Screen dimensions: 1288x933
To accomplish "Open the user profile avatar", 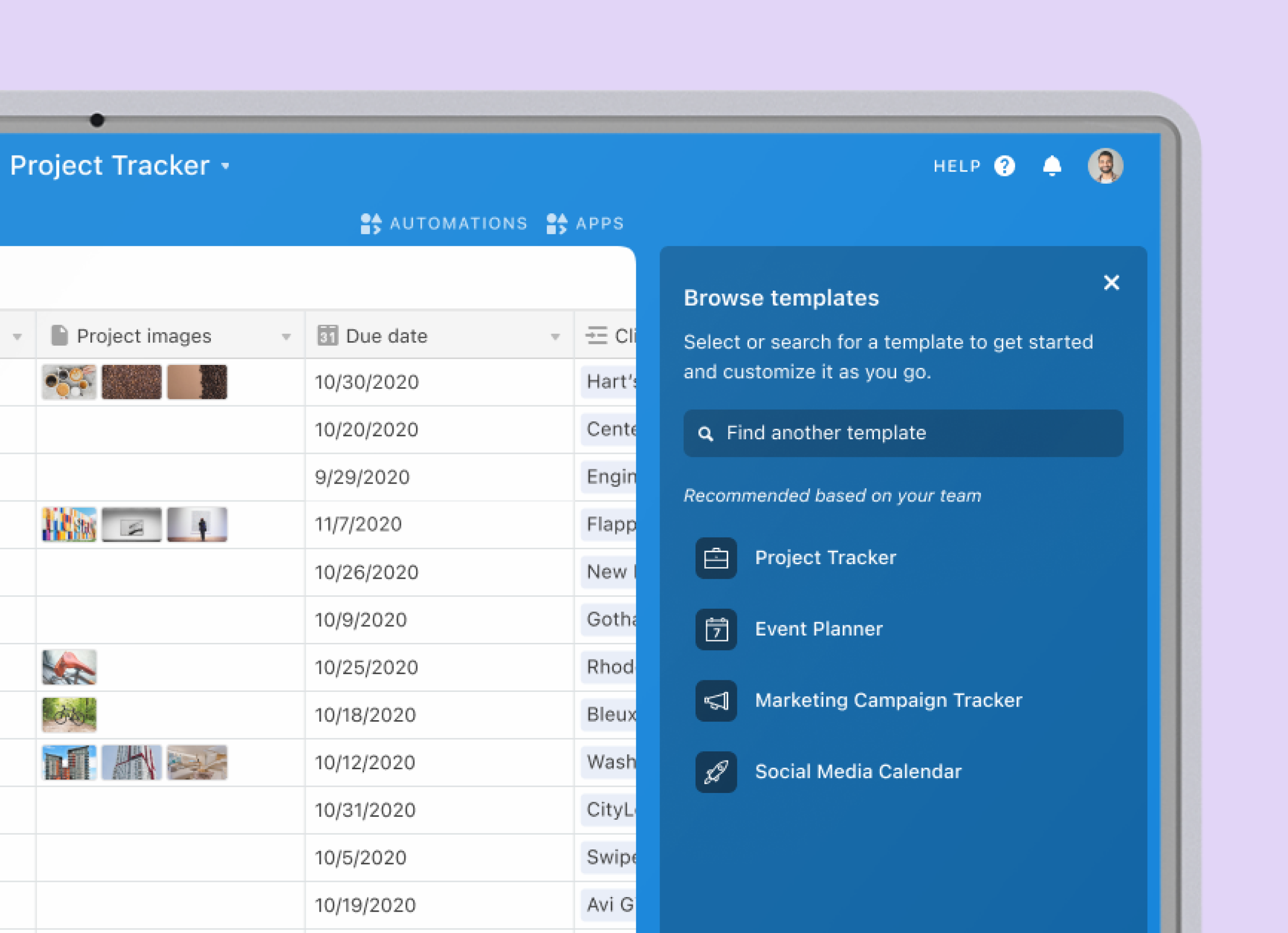I will pos(1105,166).
